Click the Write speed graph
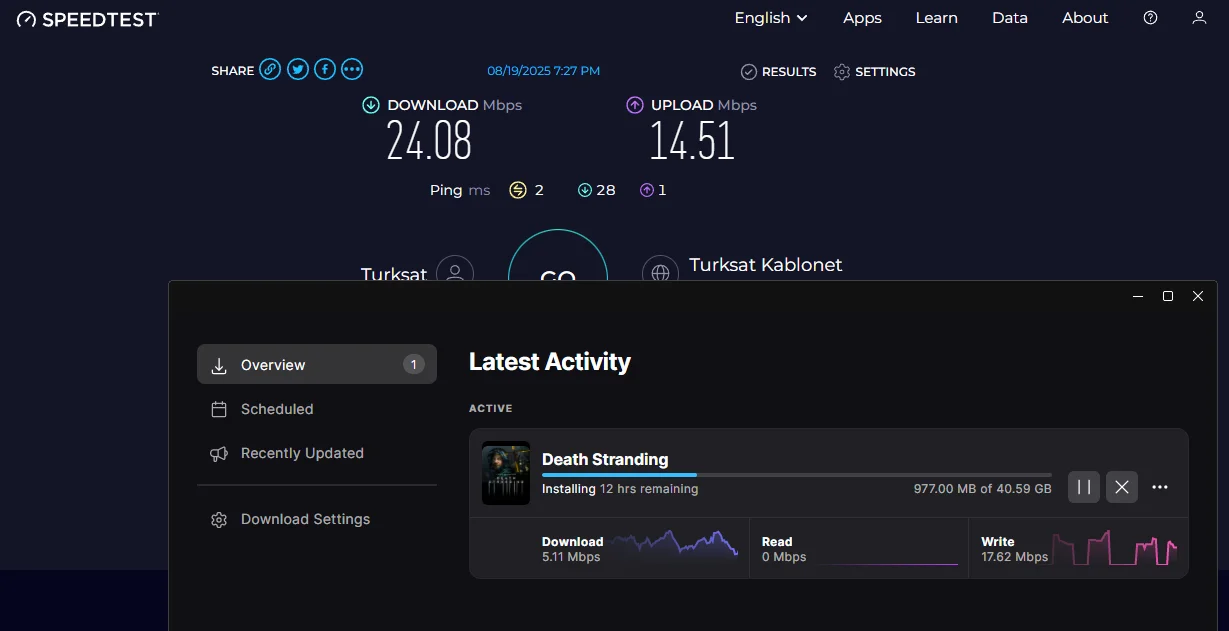 click(x=1114, y=548)
